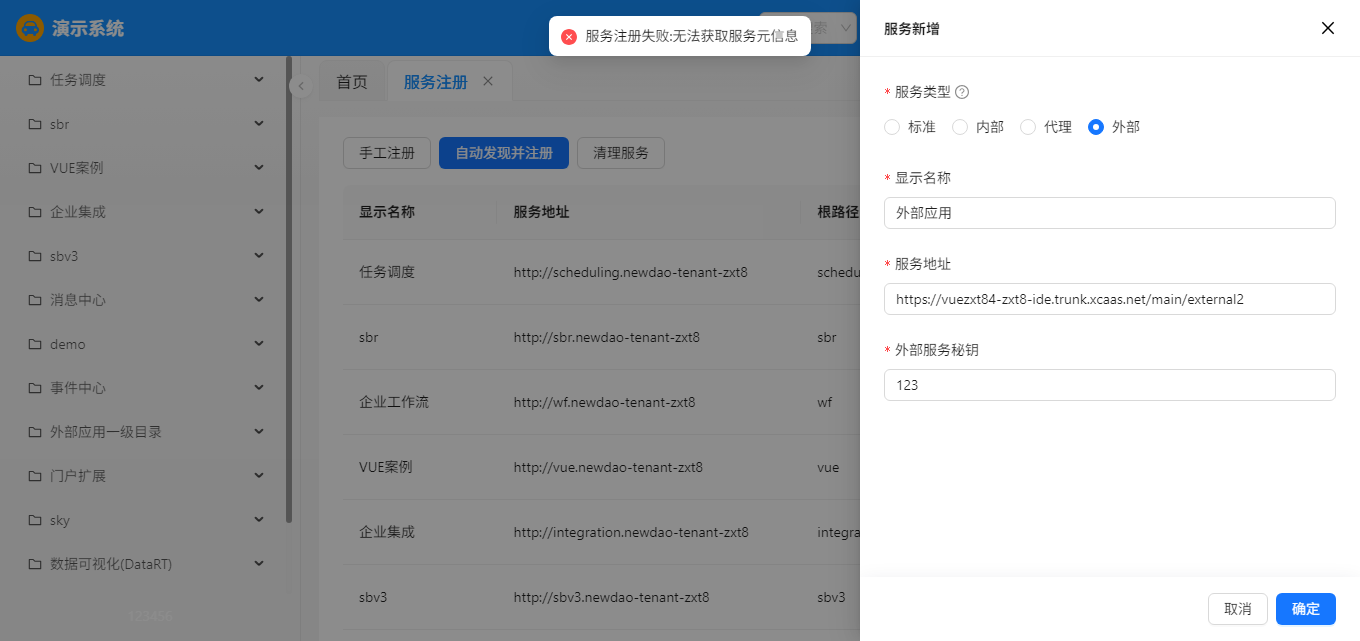Select the 标准 service type radio
1360x641 pixels.
(x=892, y=127)
